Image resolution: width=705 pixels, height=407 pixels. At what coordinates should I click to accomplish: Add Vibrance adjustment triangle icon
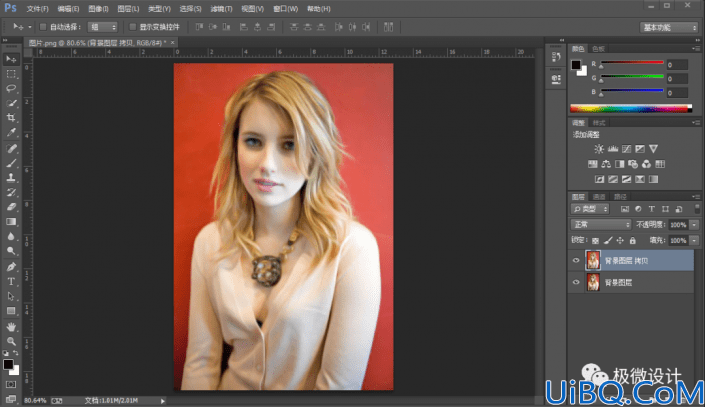point(653,149)
